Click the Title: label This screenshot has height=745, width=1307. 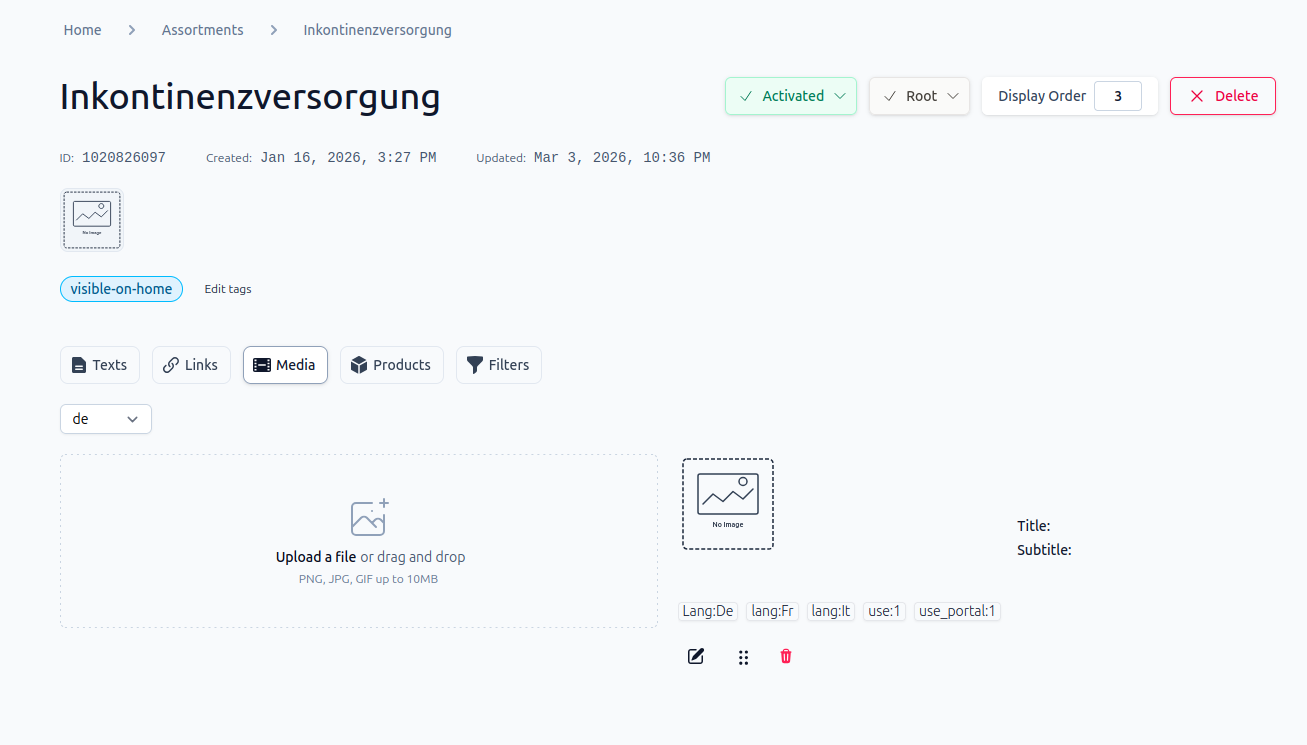[1034, 526]
